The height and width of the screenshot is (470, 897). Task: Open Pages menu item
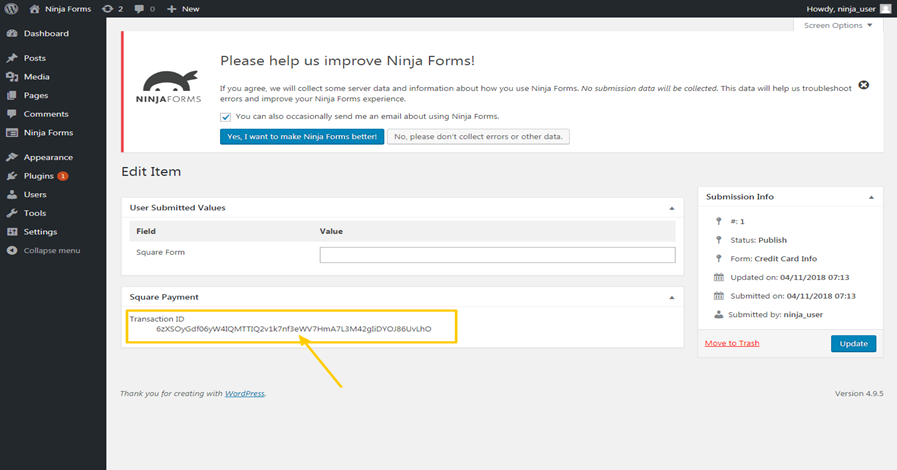(36, 95)
